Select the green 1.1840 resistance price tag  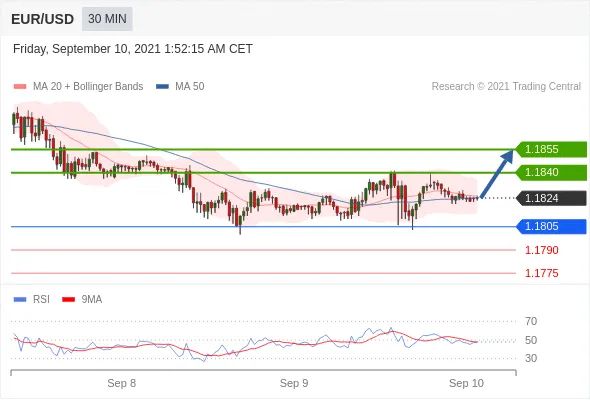click(x=551, y=172)
